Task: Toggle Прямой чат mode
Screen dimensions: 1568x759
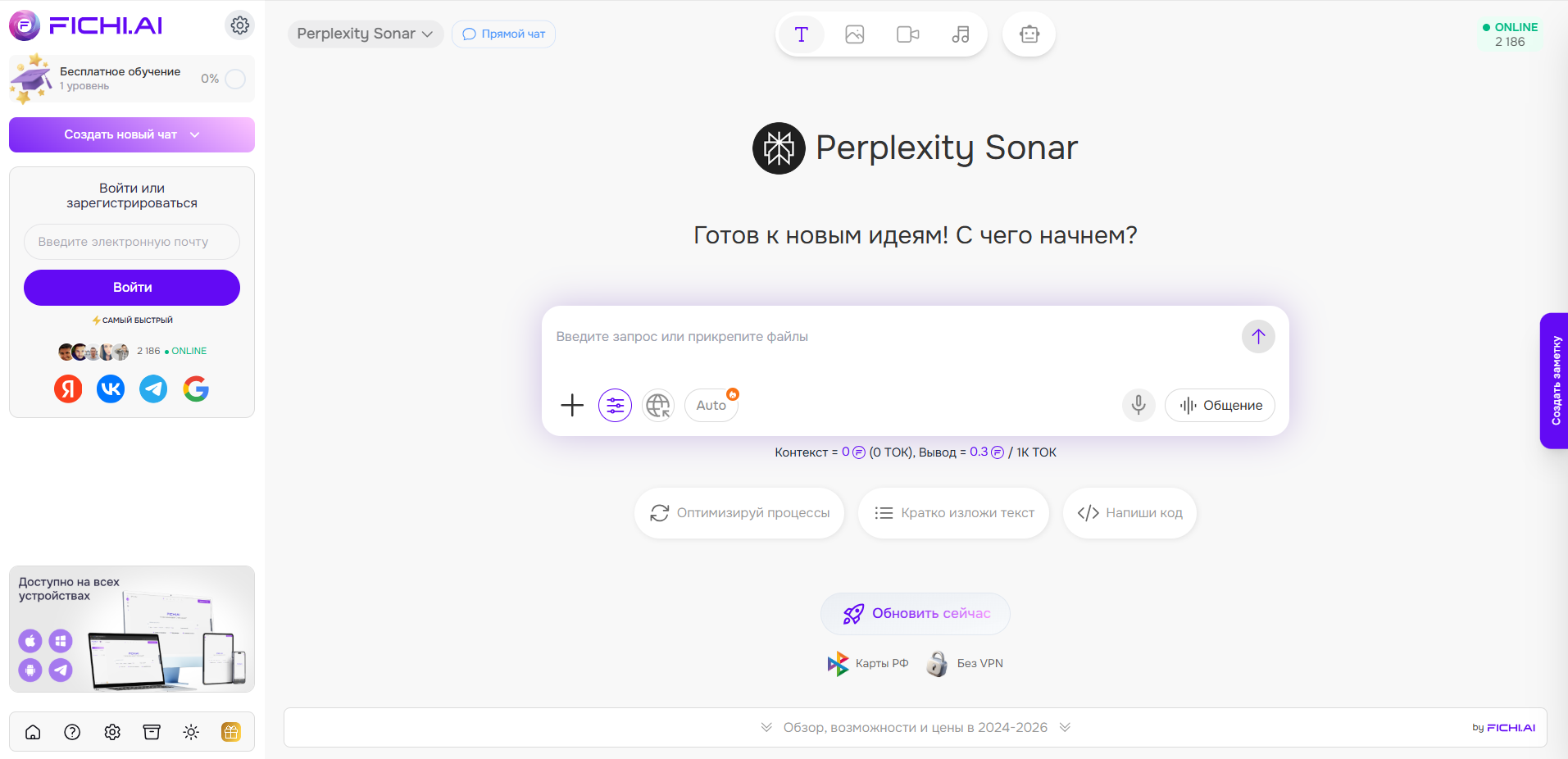Action: click(x=503, y=34)
